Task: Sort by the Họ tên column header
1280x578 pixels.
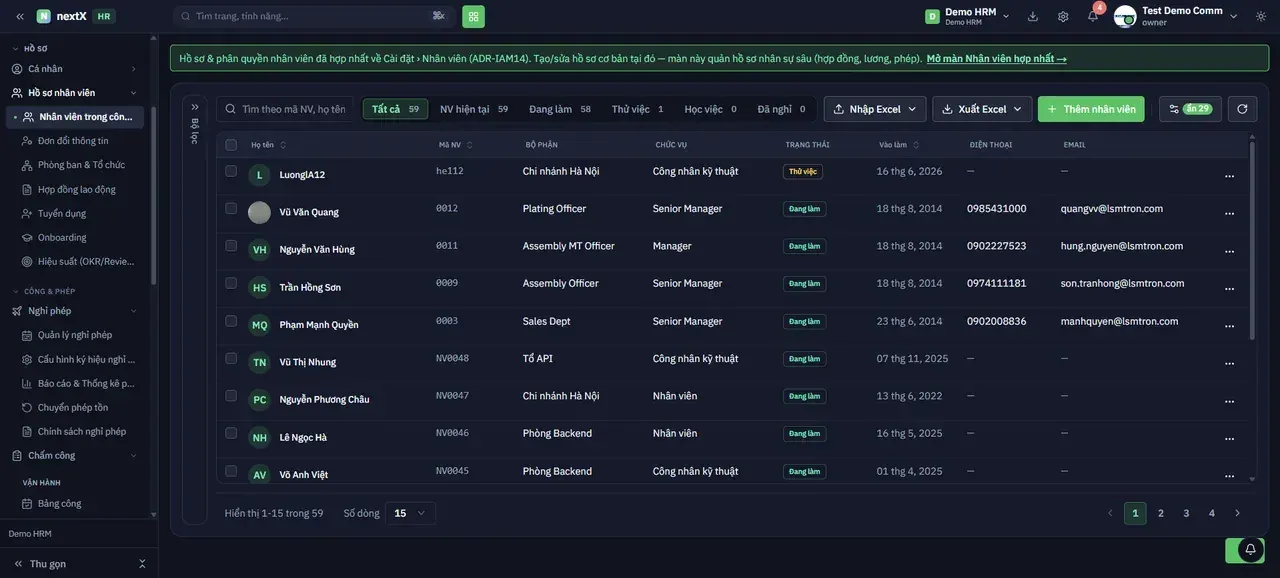Action: [268, 145]
